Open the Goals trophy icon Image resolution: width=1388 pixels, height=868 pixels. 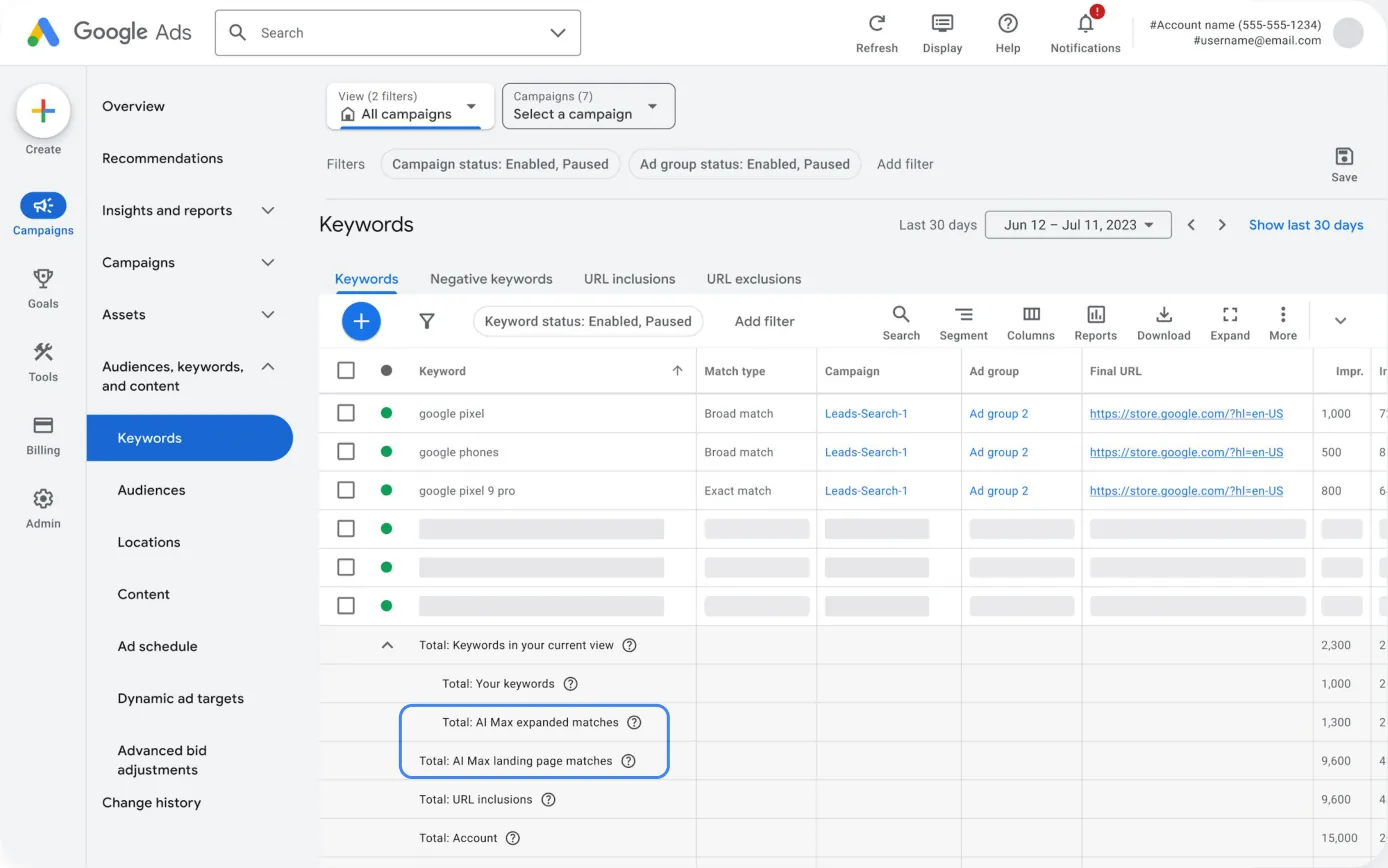43,278
